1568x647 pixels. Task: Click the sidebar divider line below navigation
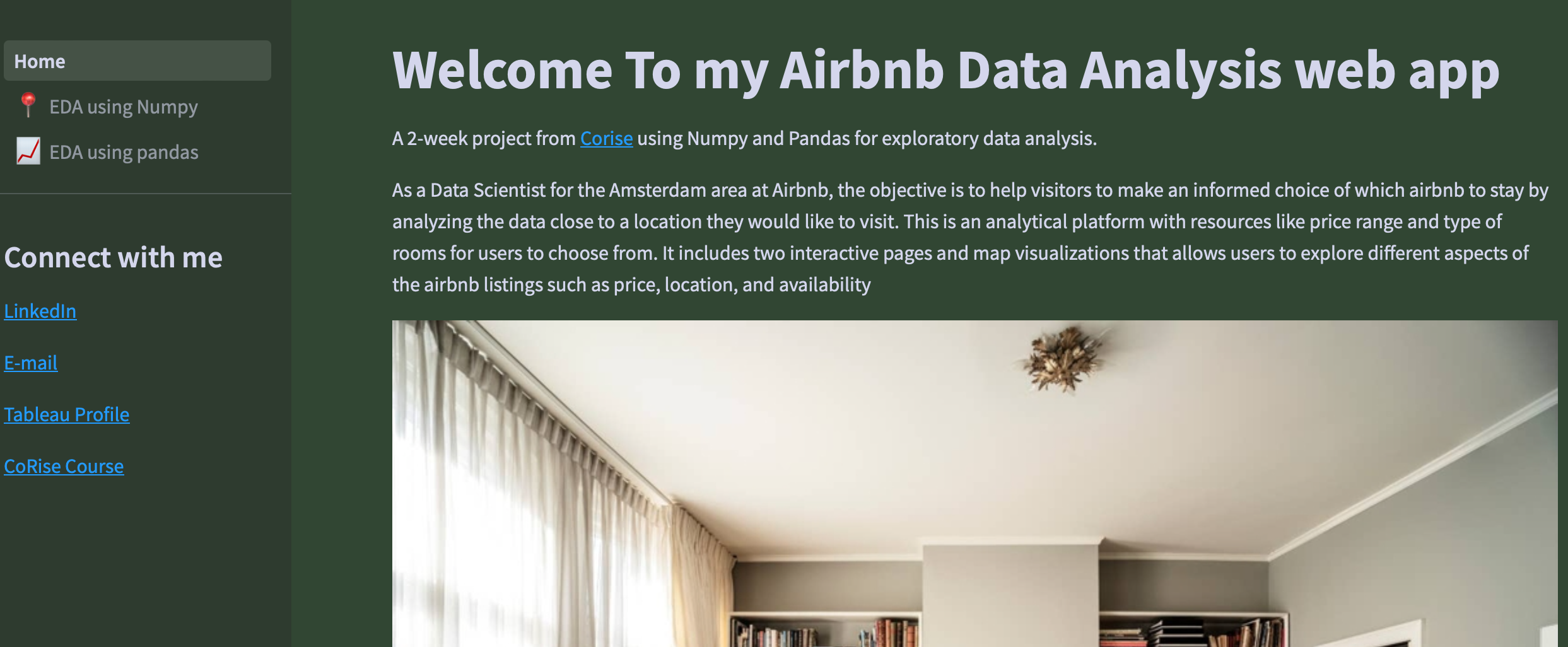coord(146,194)
